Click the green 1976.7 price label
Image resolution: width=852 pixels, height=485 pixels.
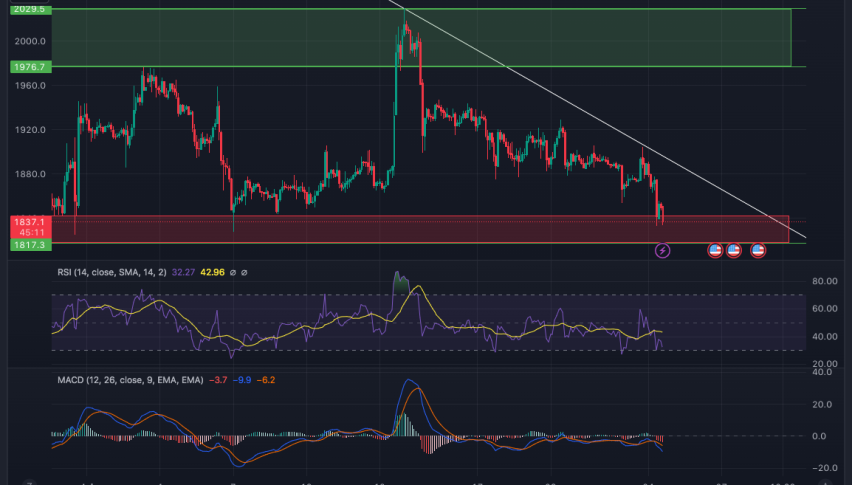[30, 67]
